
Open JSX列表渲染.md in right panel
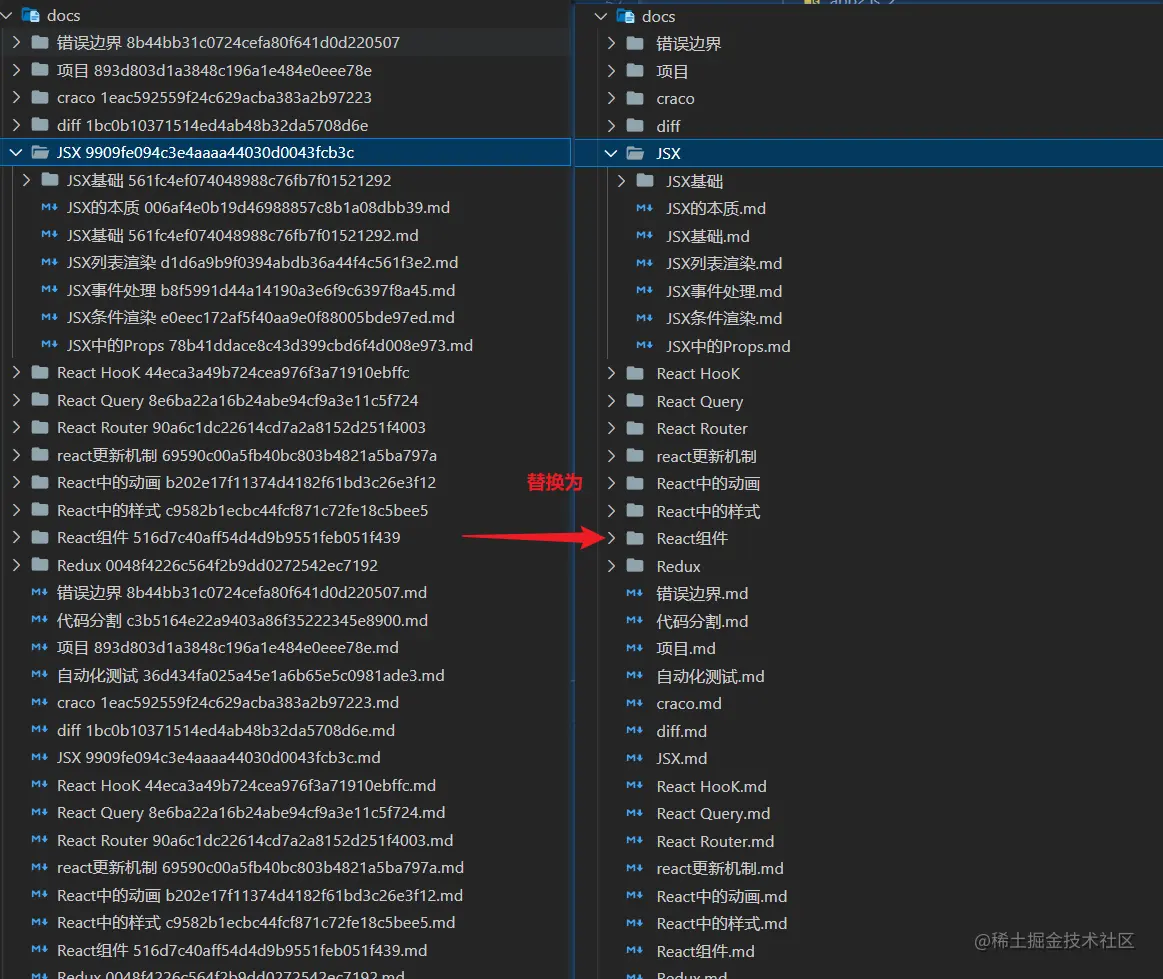[724, 263]
